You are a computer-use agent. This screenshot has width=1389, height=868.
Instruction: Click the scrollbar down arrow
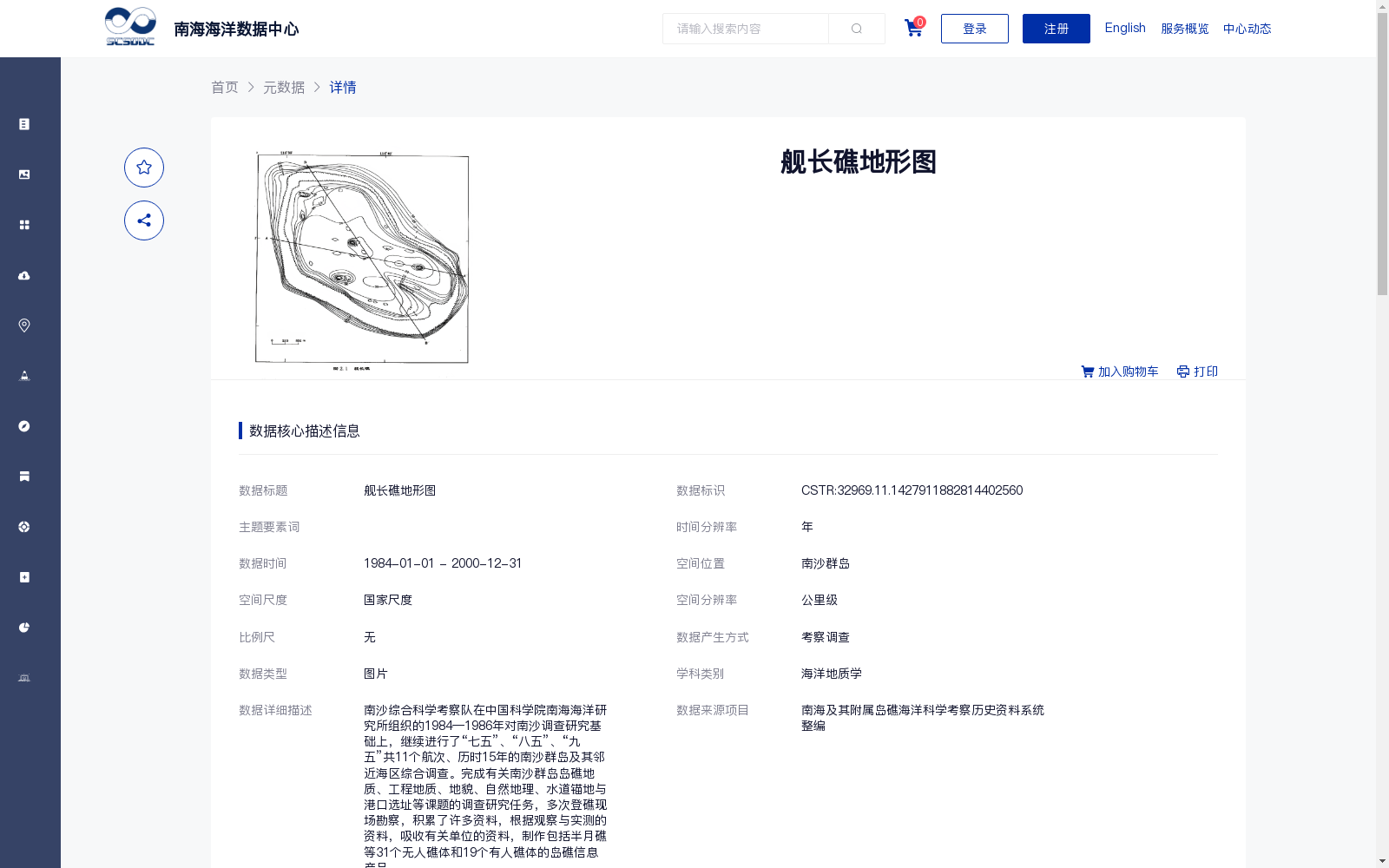pos(1382,861)
